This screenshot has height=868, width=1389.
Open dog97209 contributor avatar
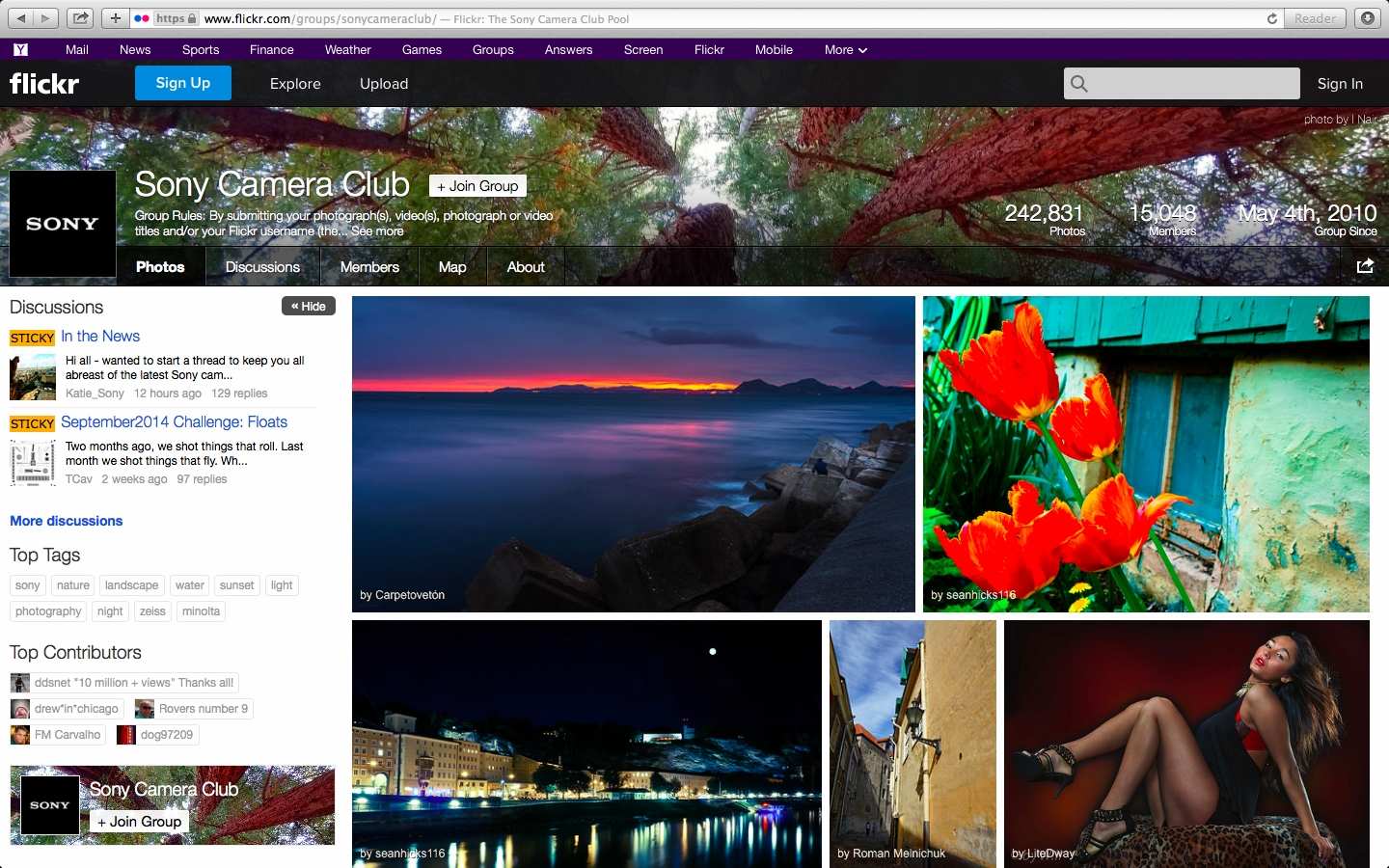(x=126, y=735)
